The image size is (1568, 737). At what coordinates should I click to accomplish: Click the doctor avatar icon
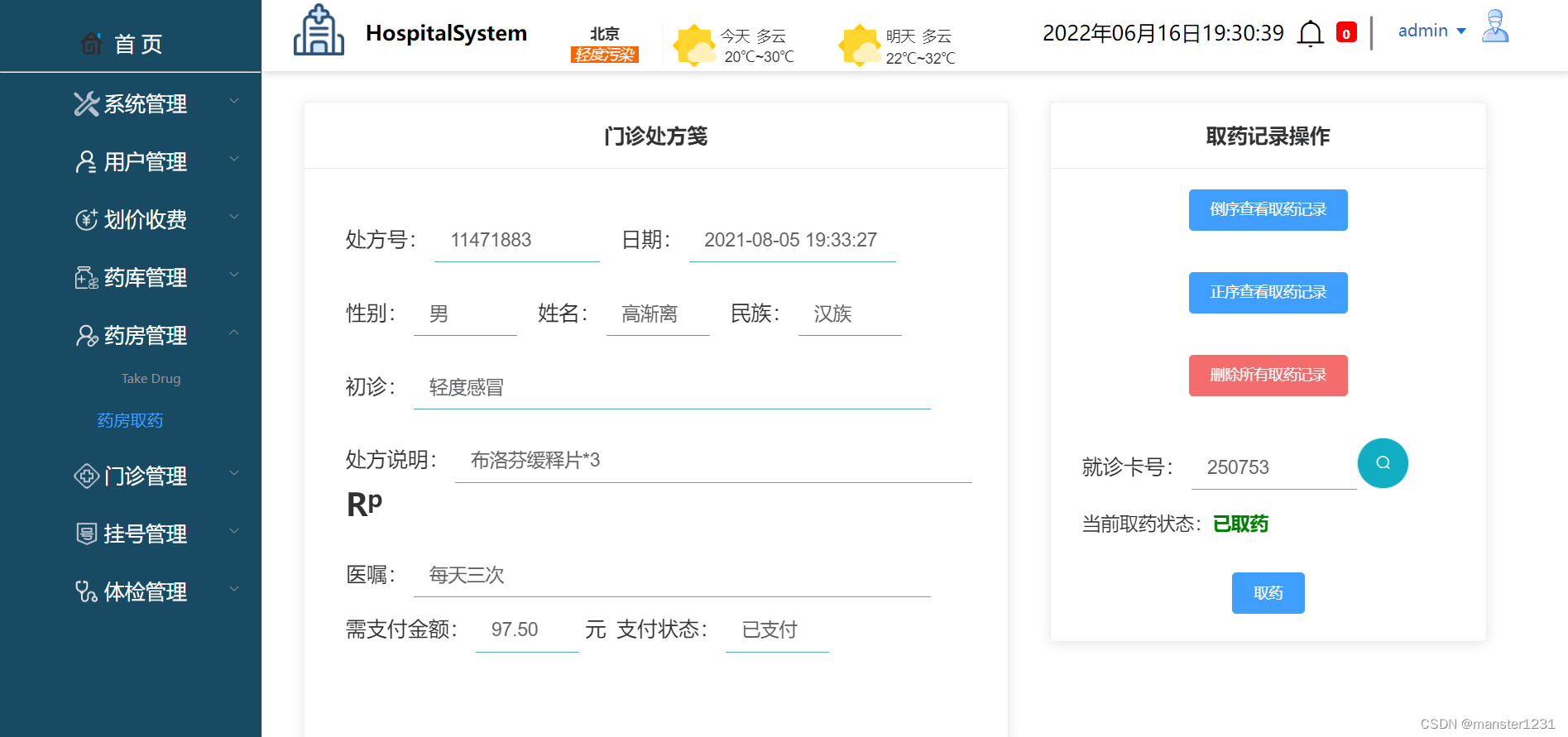point(1495,26)
